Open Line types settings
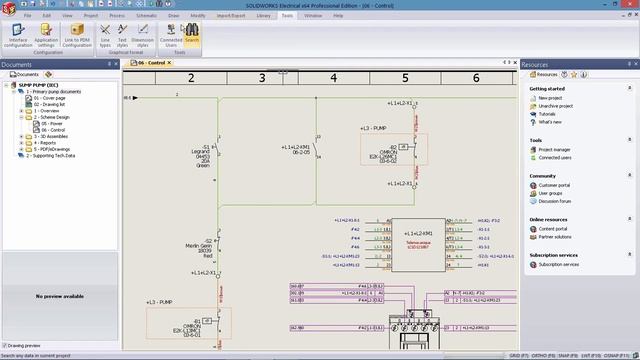640x360 pixels. click(105, 35)
